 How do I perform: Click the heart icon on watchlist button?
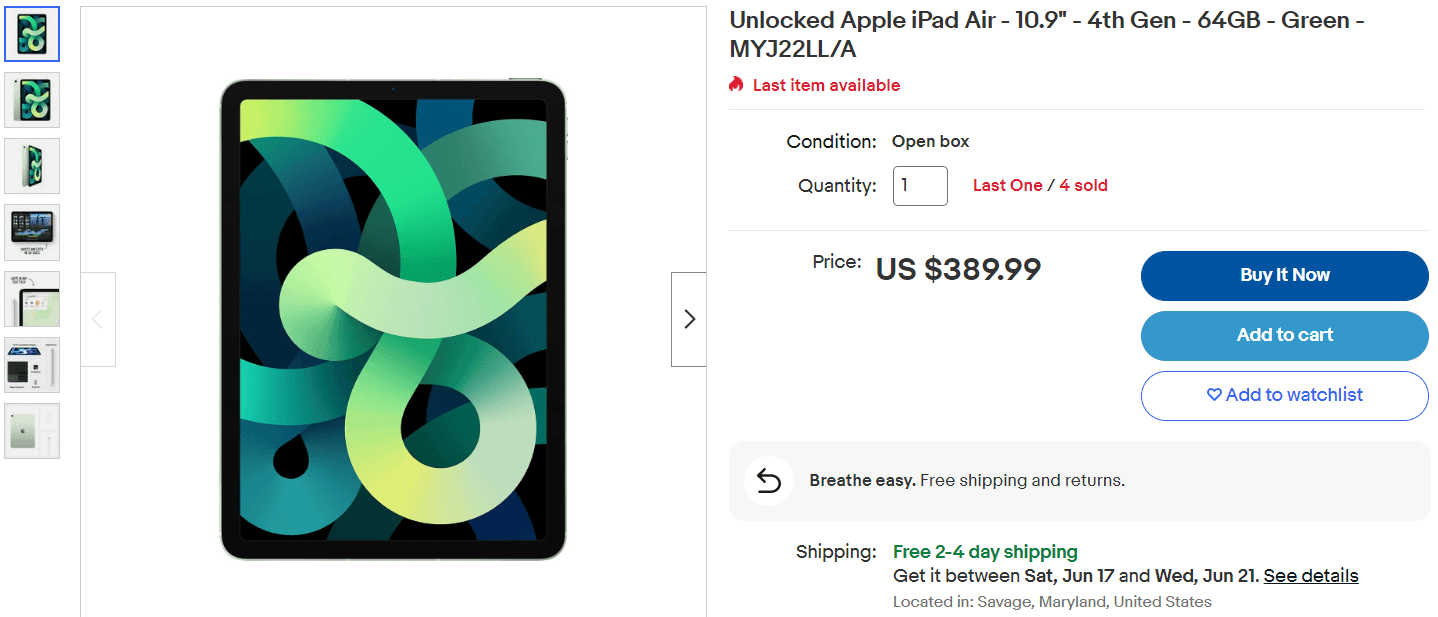tap(1214, 395)
